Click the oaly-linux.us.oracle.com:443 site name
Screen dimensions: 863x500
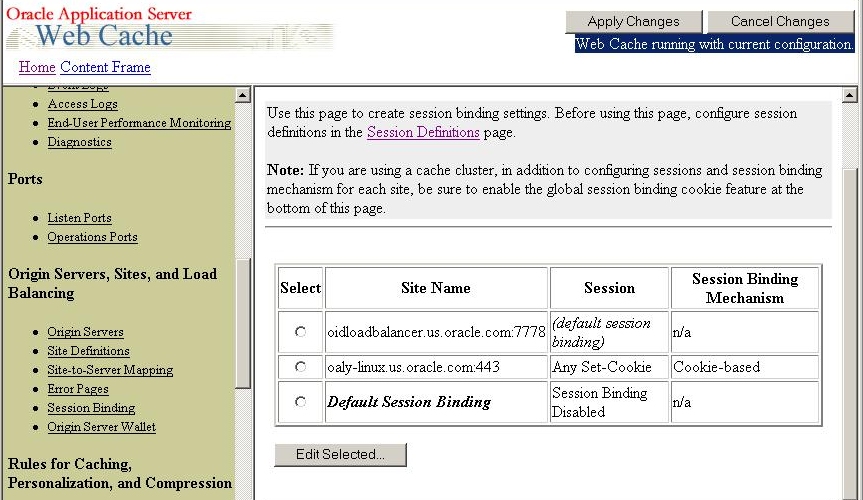[x=413, y=367]
